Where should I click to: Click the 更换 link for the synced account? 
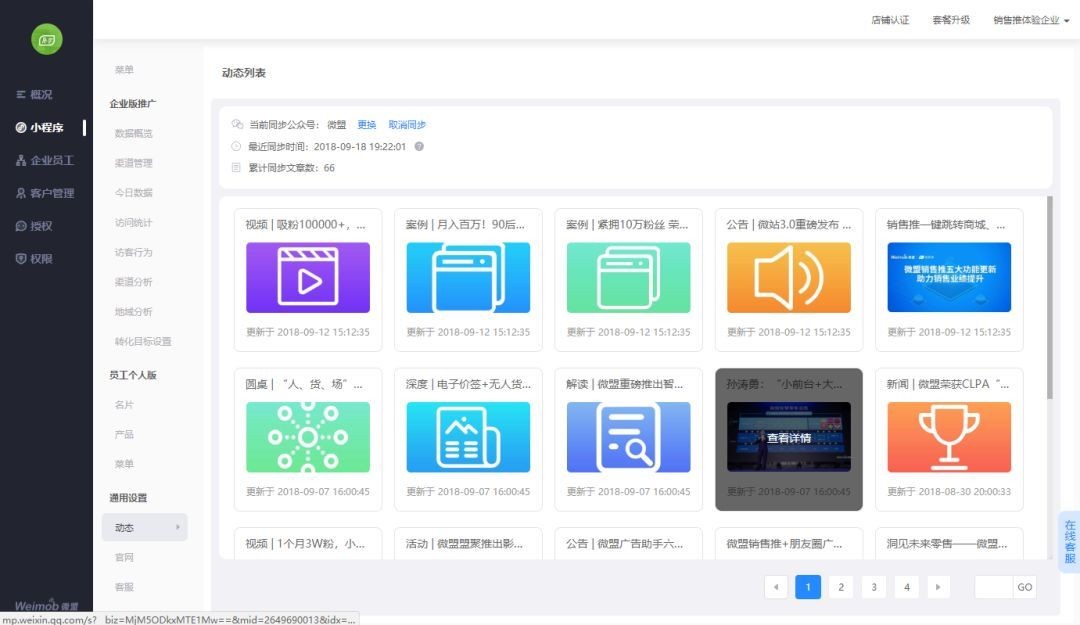[x=366, y=125]
